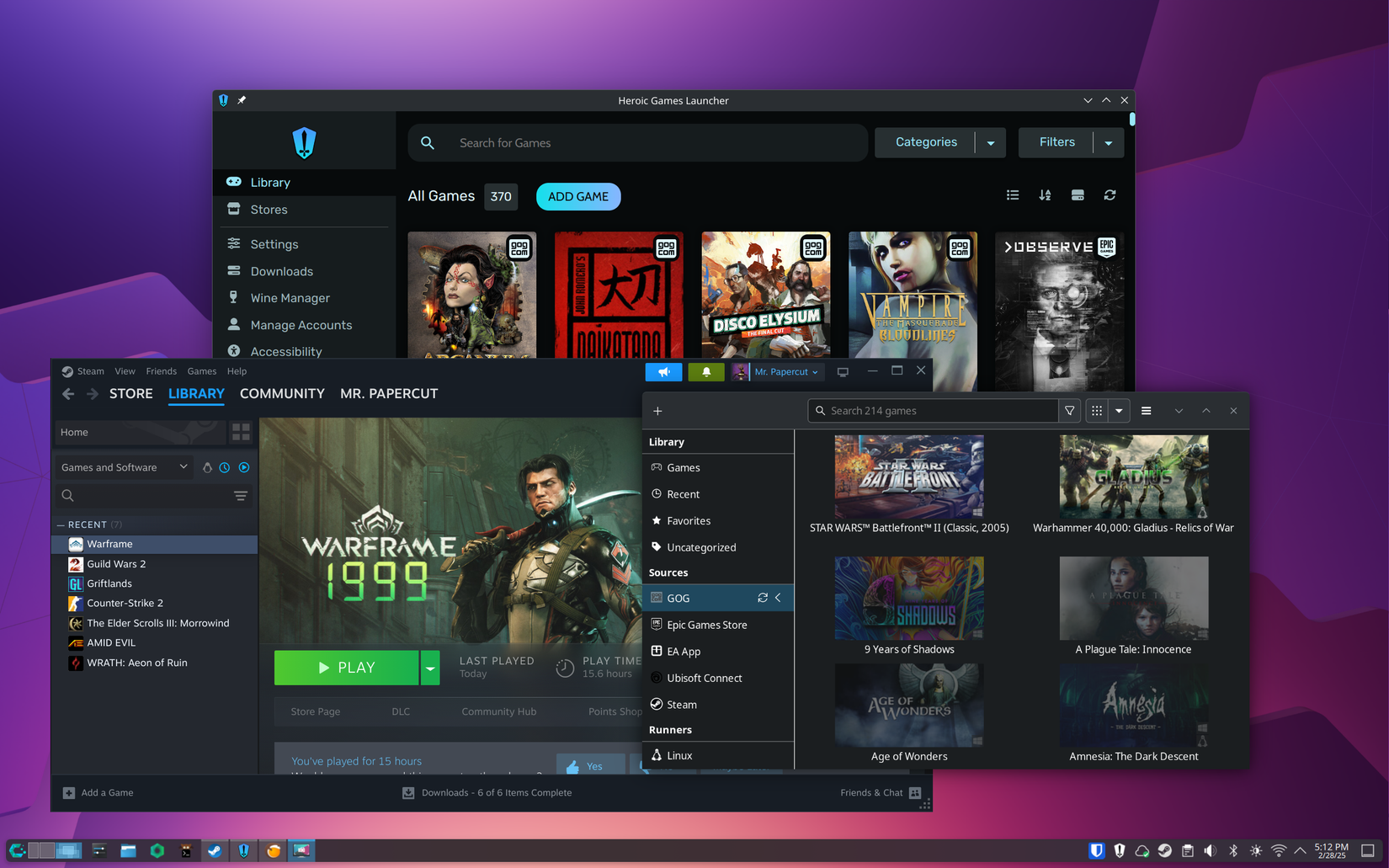Toggle grid view for GOG Galaxy games
1389x868 pixels.
1096,411
